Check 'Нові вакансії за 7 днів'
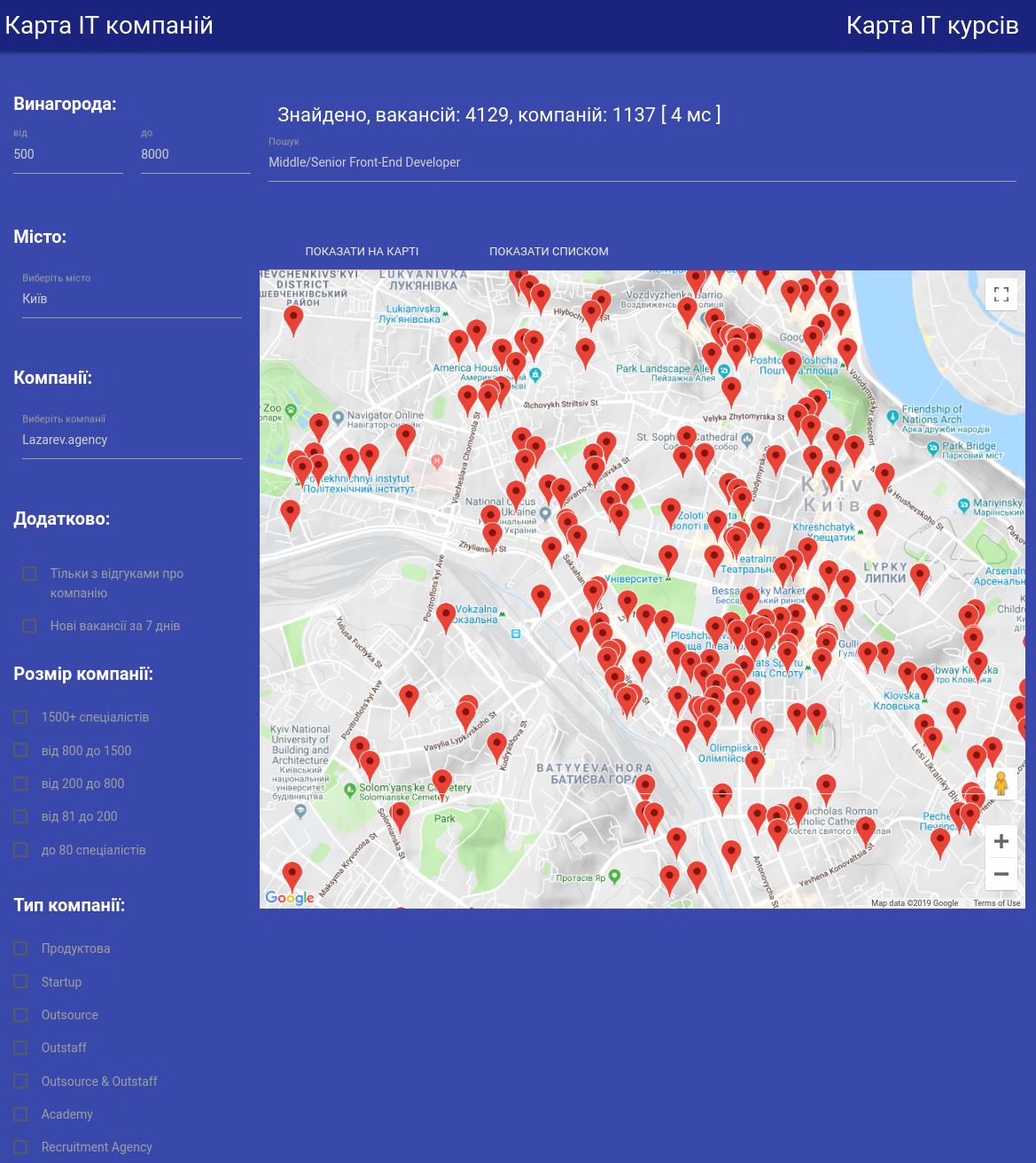The height and width of the screenshot is (1163, 1036). click(29, 626)
